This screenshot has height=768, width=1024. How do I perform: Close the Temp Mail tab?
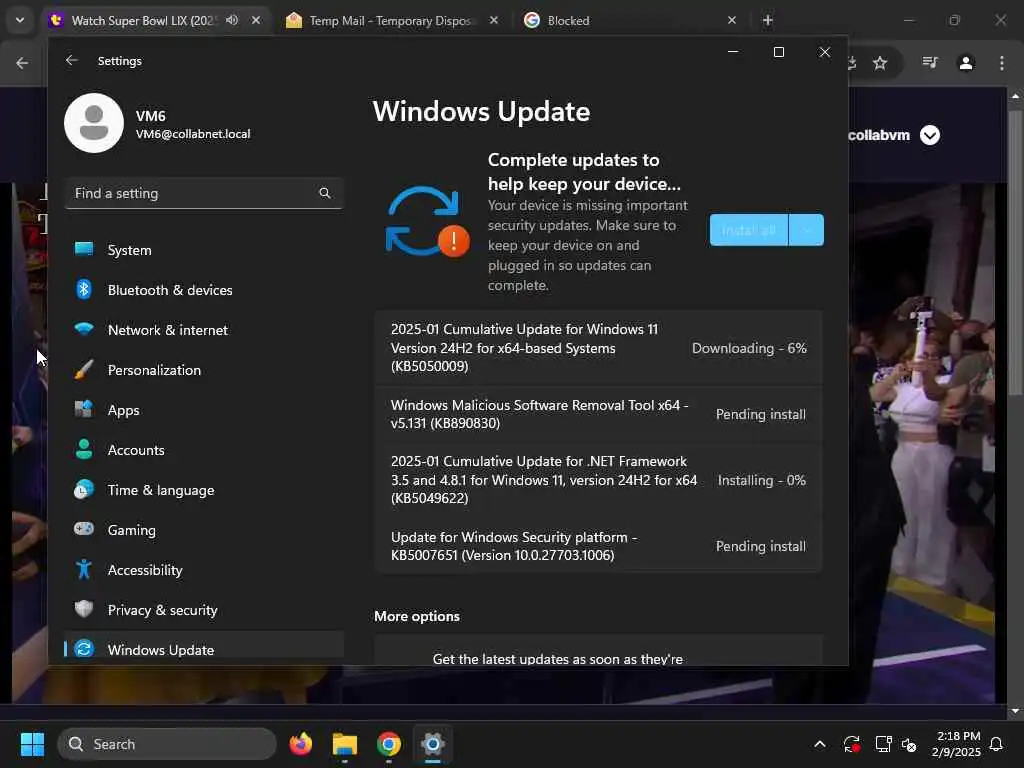494,20
